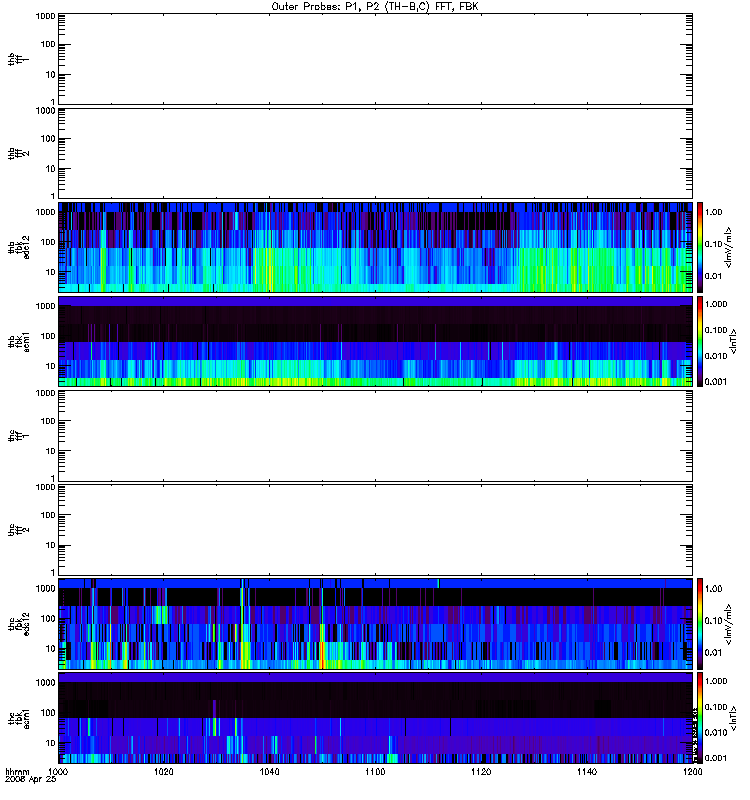The image size is (750, 800).
Task: Click the '<|mV/m|>' unit label beside thb edc12 color bar
Action: [x=729, y=247]
